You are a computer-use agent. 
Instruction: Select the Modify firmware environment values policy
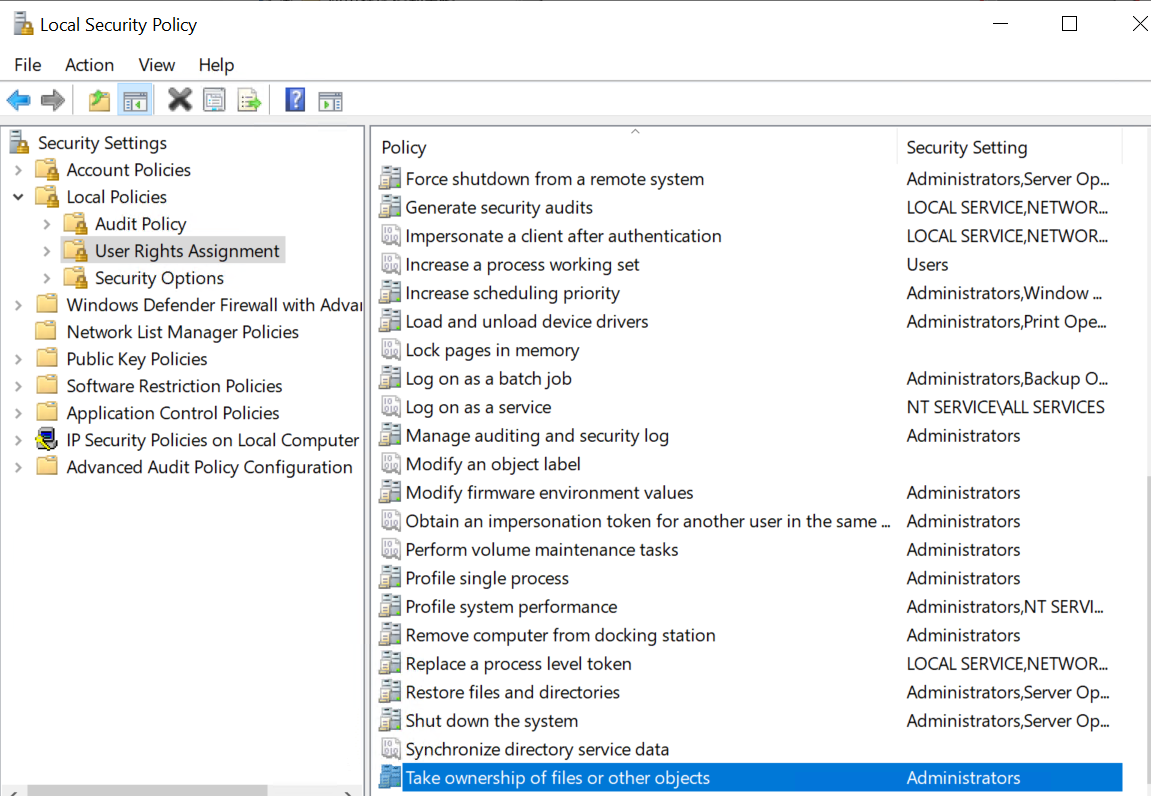(549, 492)
